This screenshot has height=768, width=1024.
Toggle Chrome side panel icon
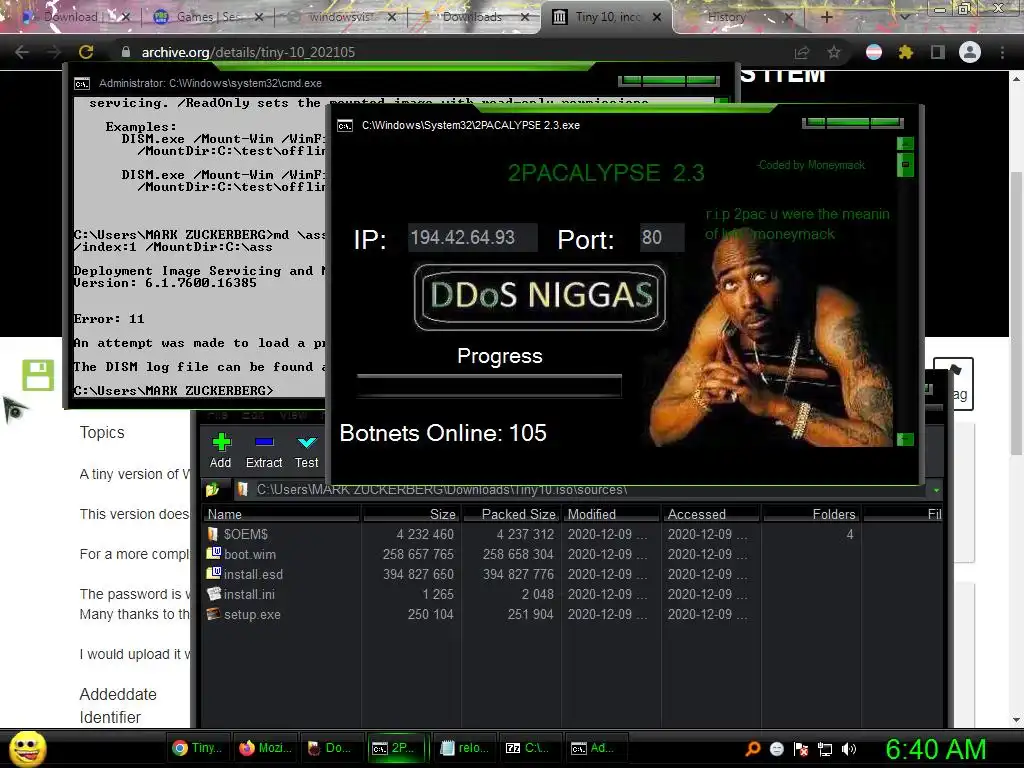pyautogui.click(x=938, y=52)
